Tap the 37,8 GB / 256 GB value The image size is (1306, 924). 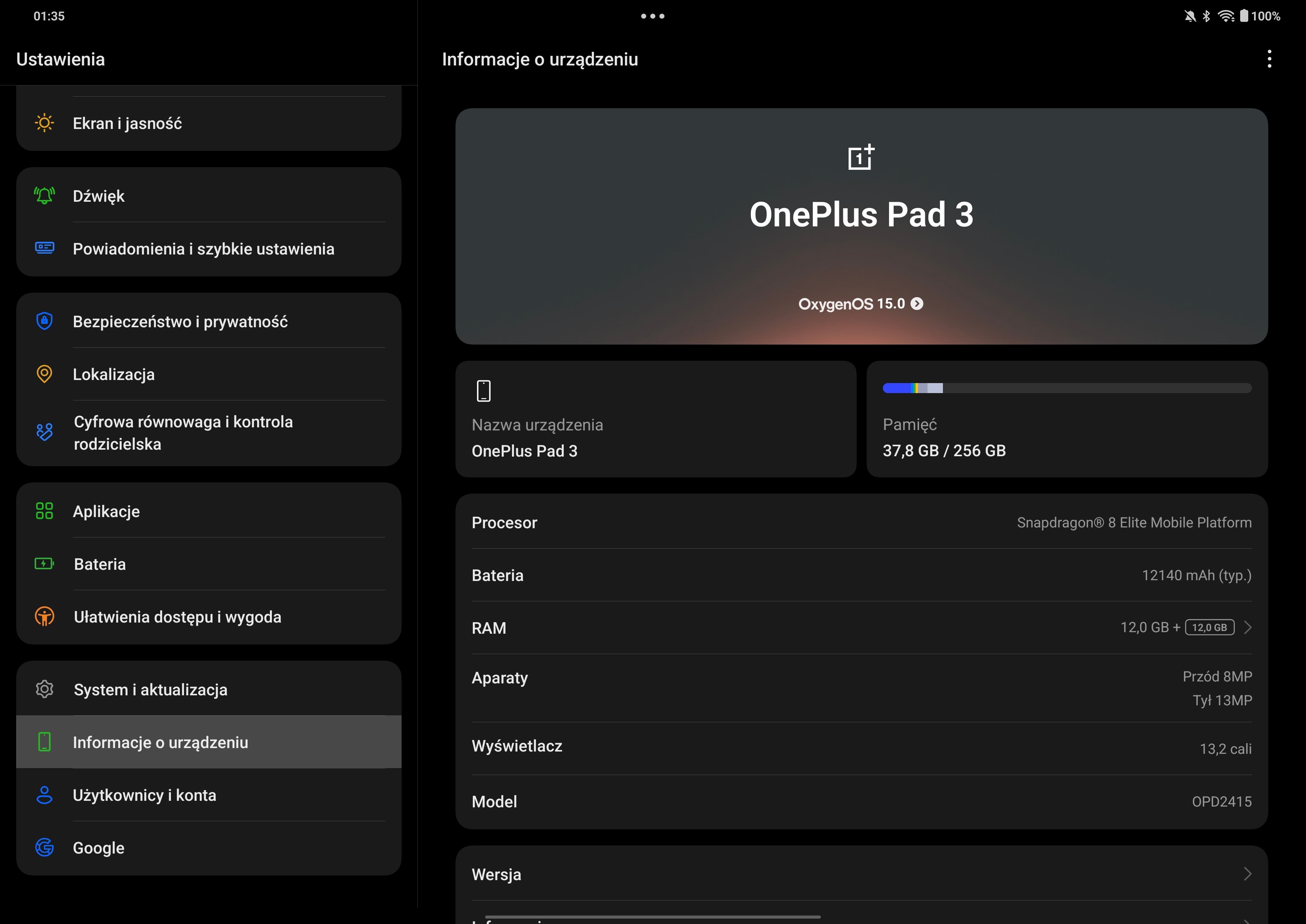(x=944, y=450)
